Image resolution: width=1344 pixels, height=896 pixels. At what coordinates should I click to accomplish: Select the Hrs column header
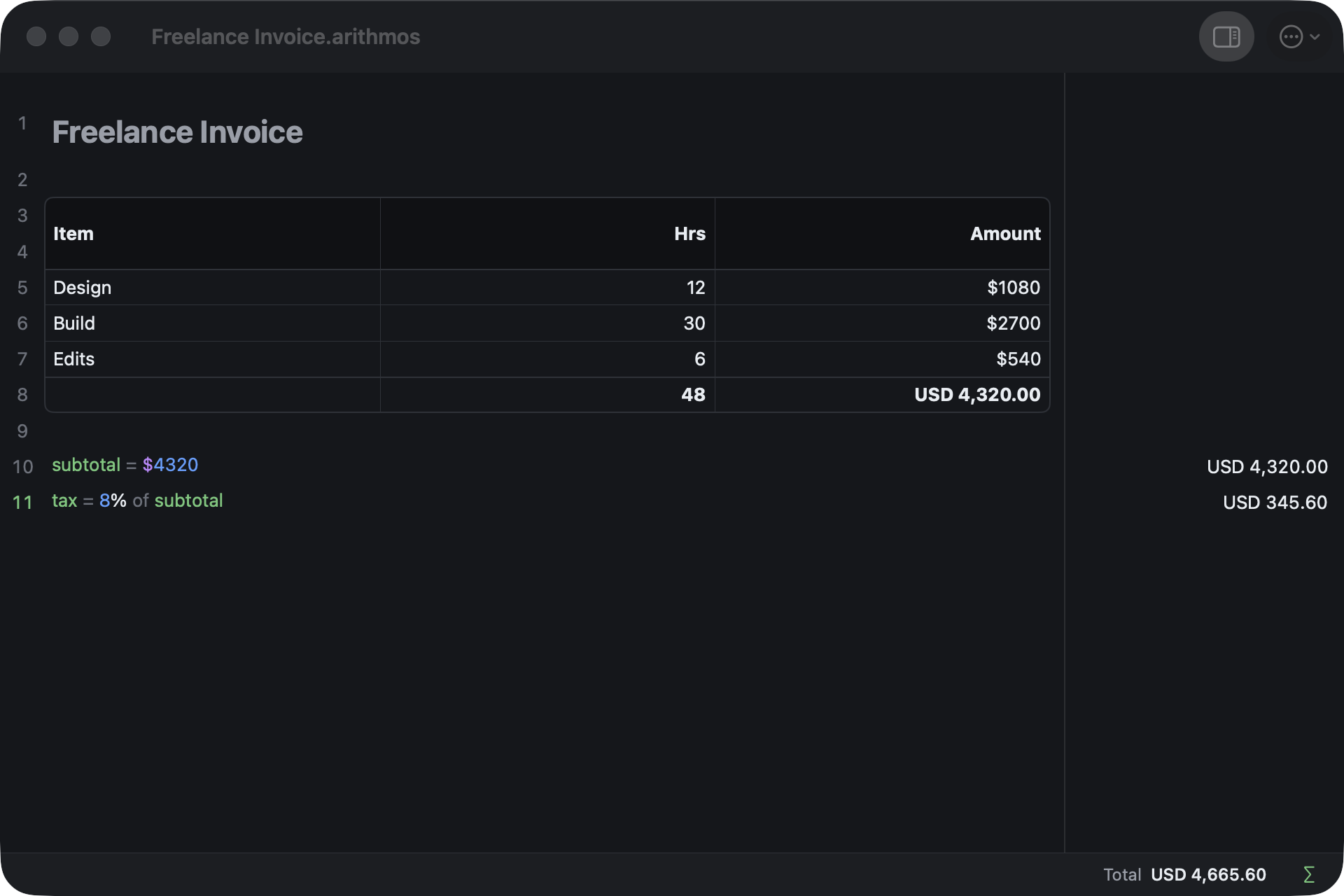click(547, 234)
